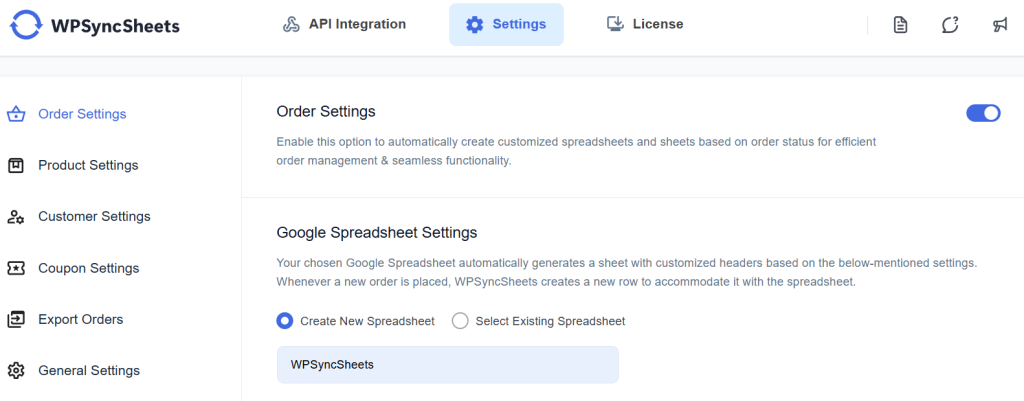The width and height of the screenshot is (1024, 401).
Task: Click the megaphone announcements icon
Action: [x=1000, y=25]
